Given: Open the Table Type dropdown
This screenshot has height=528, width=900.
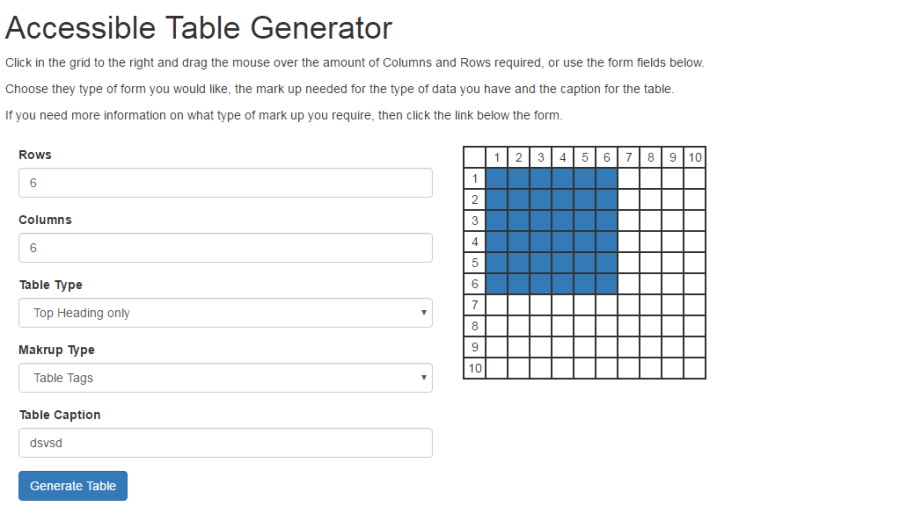Looking at the screenshot, I should click(x=225, y=313).
